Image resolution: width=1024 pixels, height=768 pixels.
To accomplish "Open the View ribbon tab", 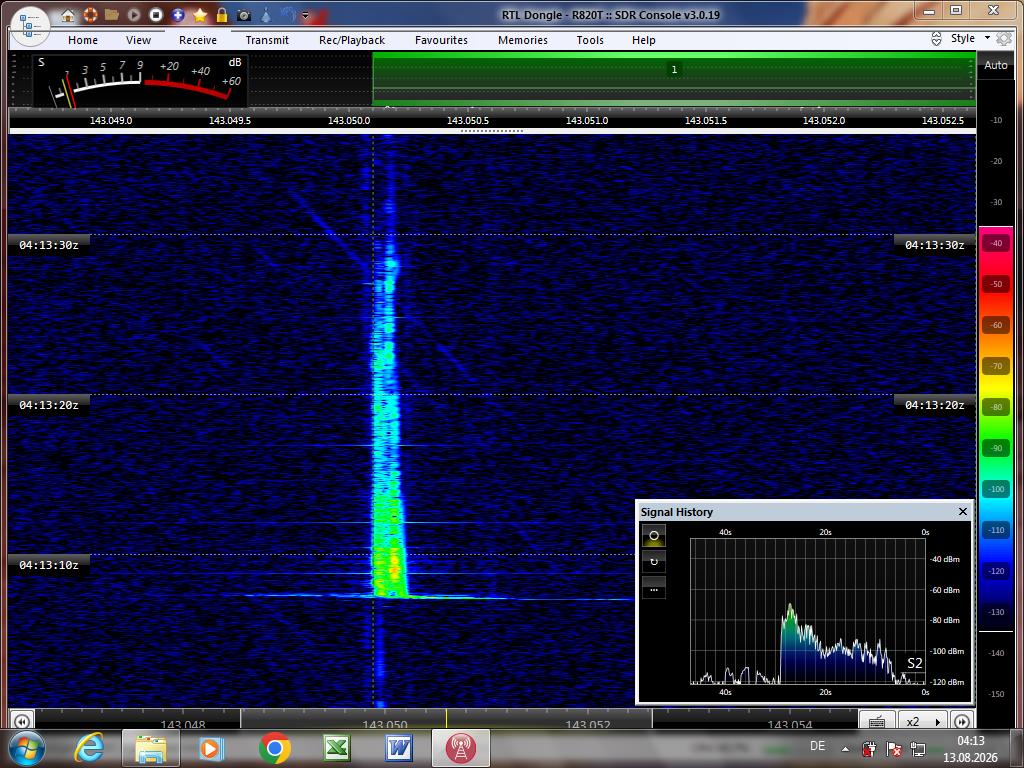I will click(x=138, y=40).
